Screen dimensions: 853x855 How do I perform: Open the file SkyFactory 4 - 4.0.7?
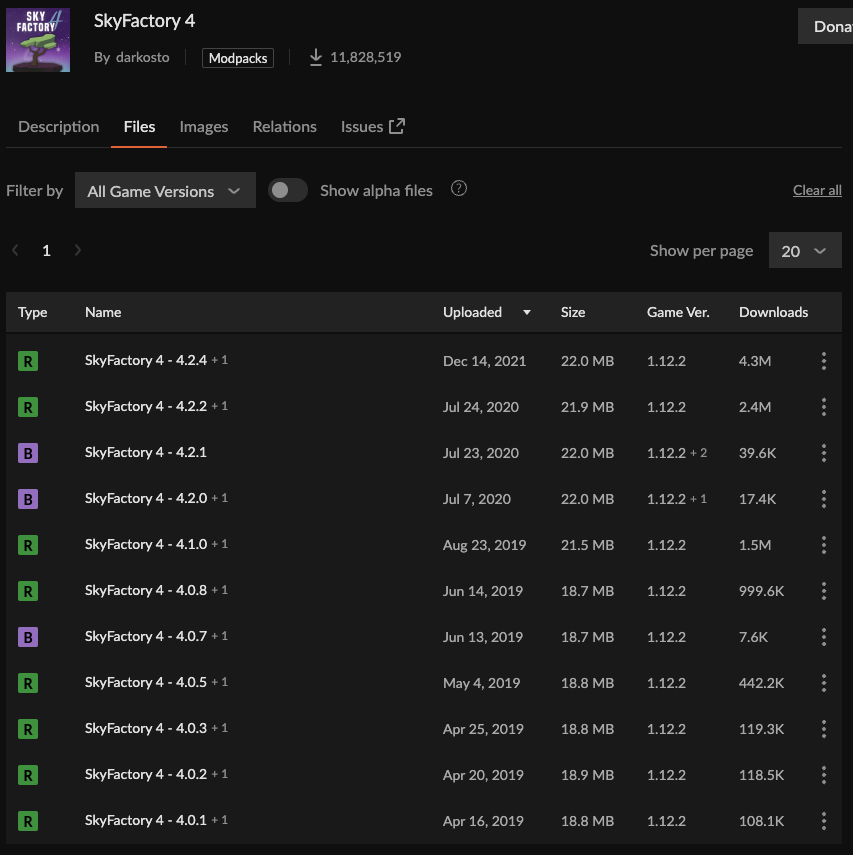point(146,636)
